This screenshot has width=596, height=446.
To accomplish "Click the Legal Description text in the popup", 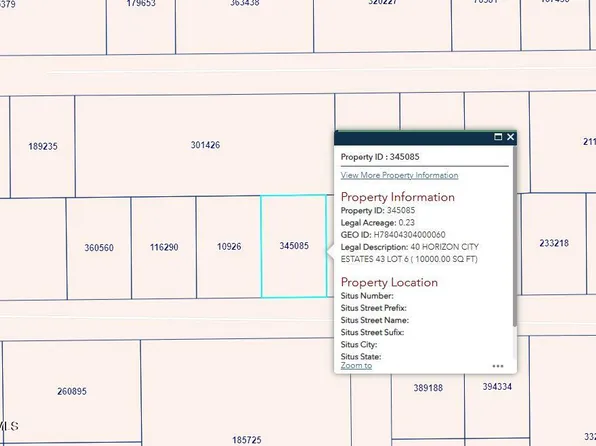I will click(409, 253).
